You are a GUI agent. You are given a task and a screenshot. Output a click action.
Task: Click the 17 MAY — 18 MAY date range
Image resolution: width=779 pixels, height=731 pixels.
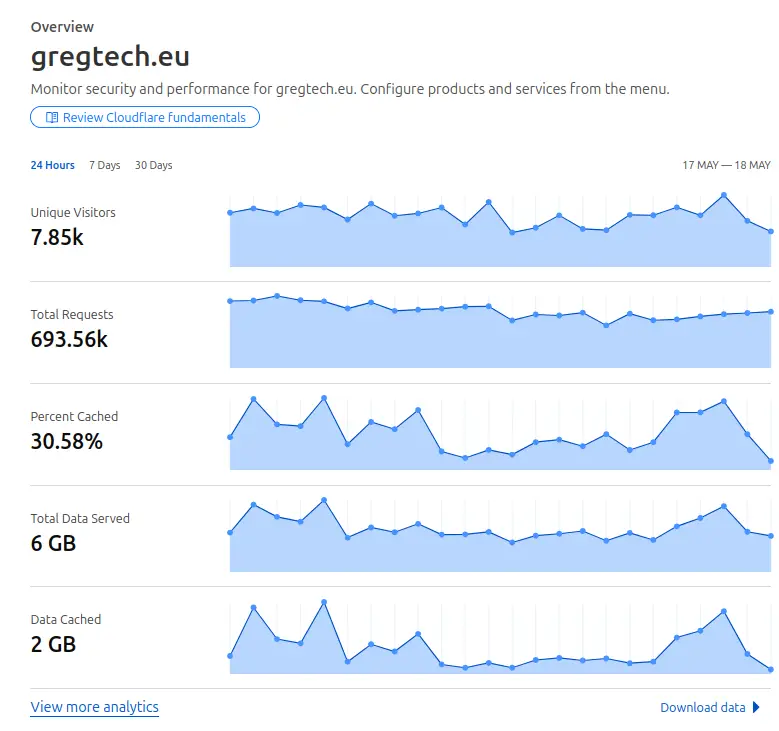click(x=726, y=165)
